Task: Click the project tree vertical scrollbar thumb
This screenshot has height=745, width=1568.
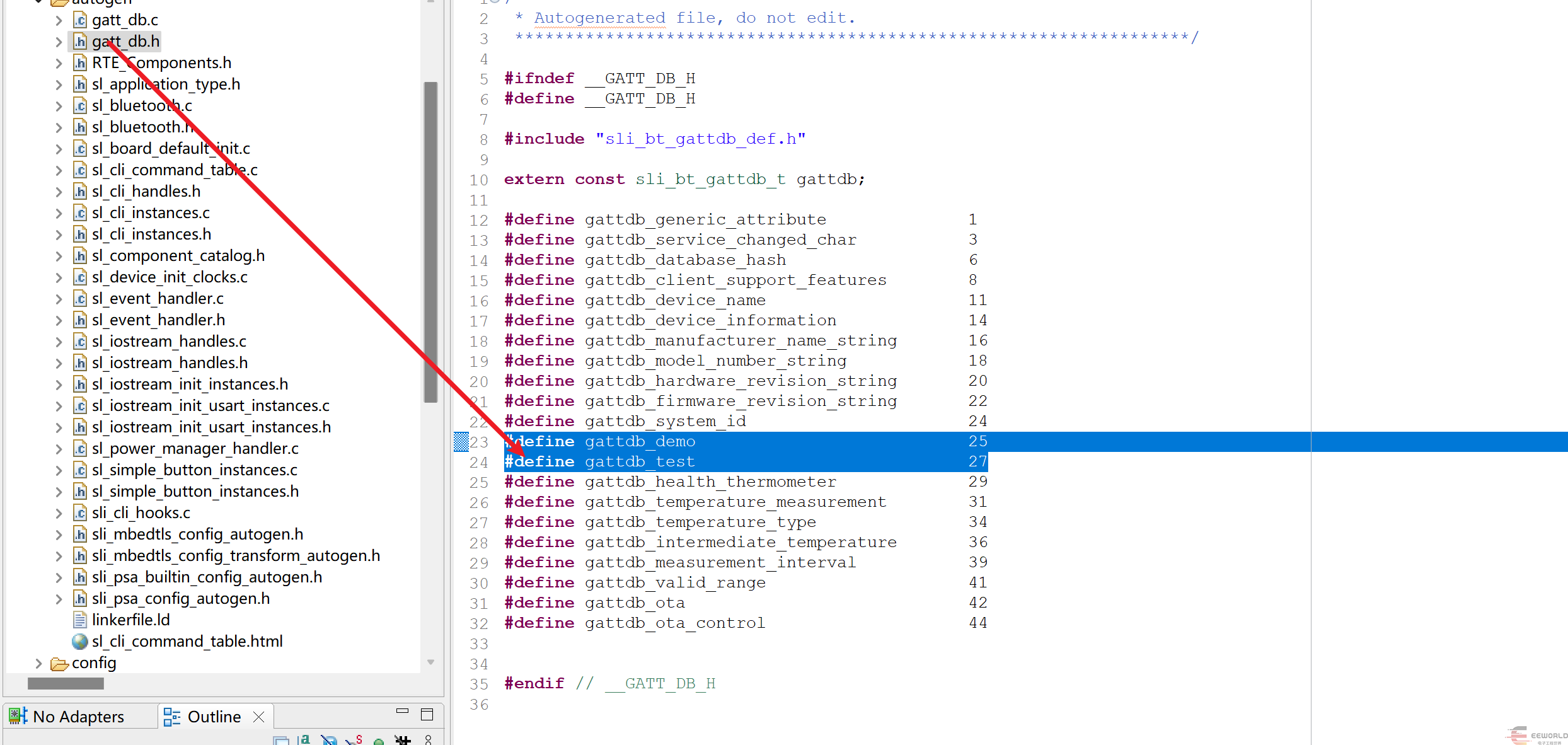Action: pos(431,242)
